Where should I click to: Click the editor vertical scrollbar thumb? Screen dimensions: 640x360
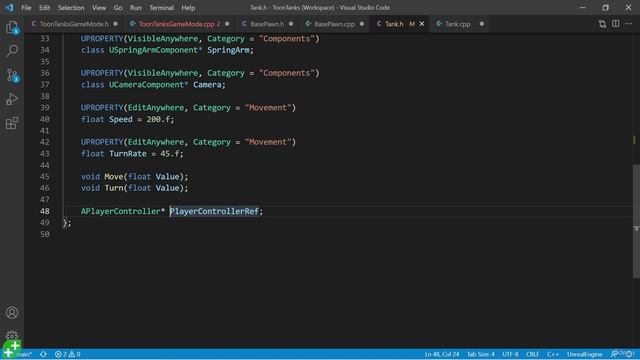[x=636, y=221]
